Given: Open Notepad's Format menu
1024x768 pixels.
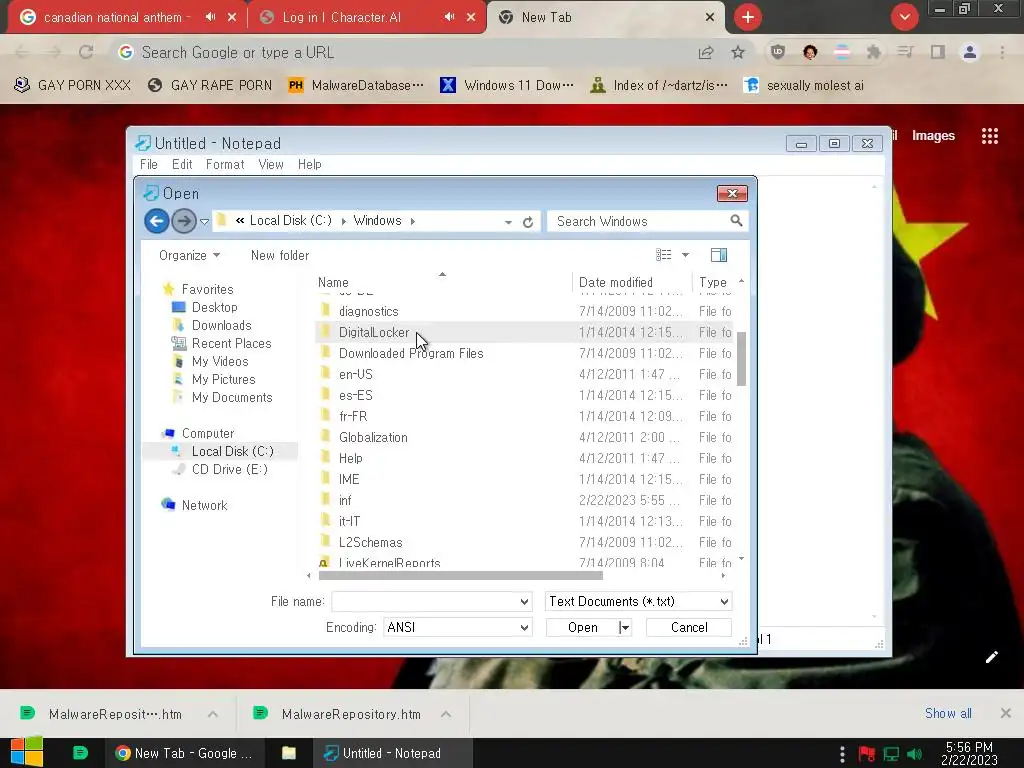Looking at the screenshot, I should pos(225,165).
